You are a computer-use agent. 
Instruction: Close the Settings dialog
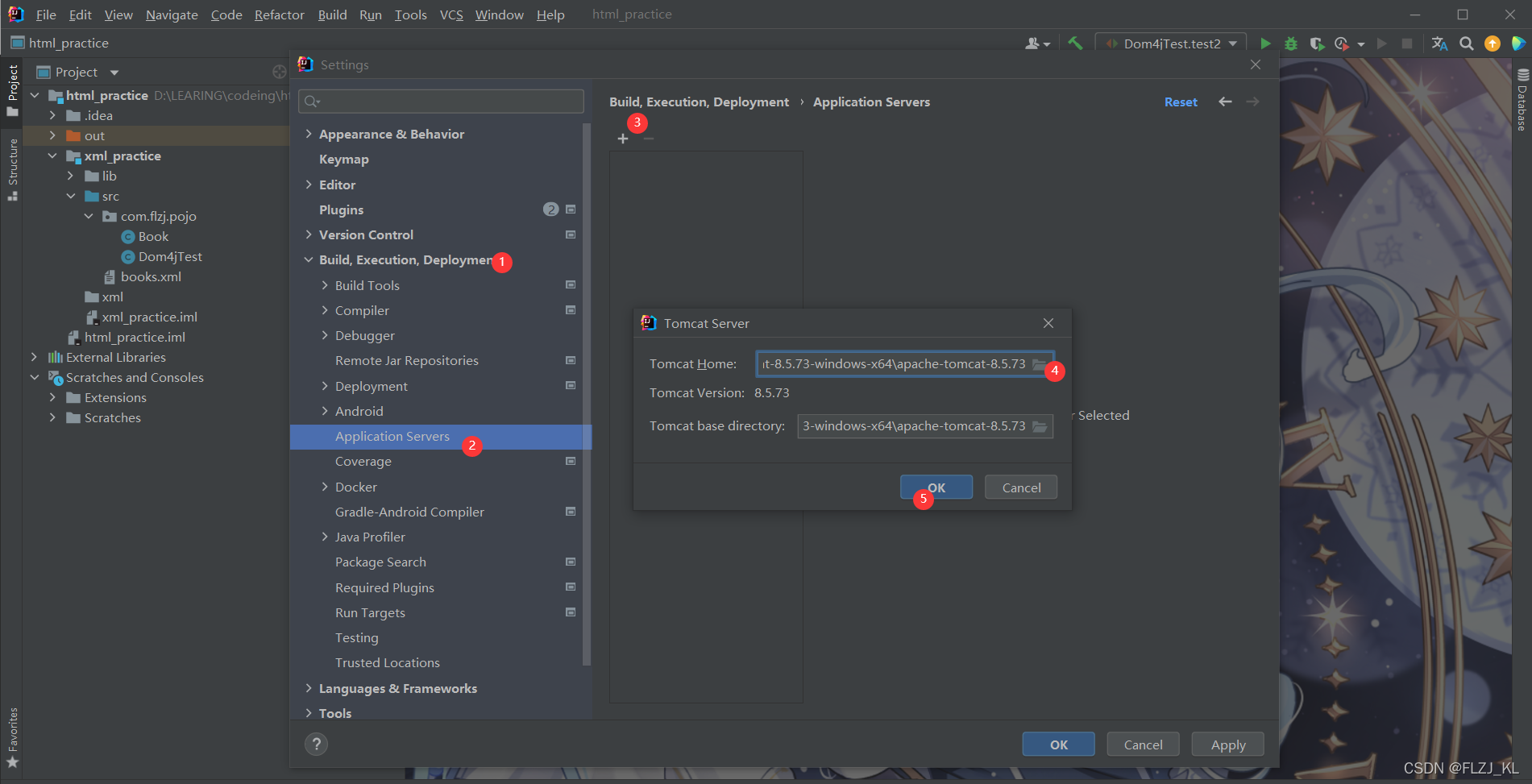(x=1256, y=64)
